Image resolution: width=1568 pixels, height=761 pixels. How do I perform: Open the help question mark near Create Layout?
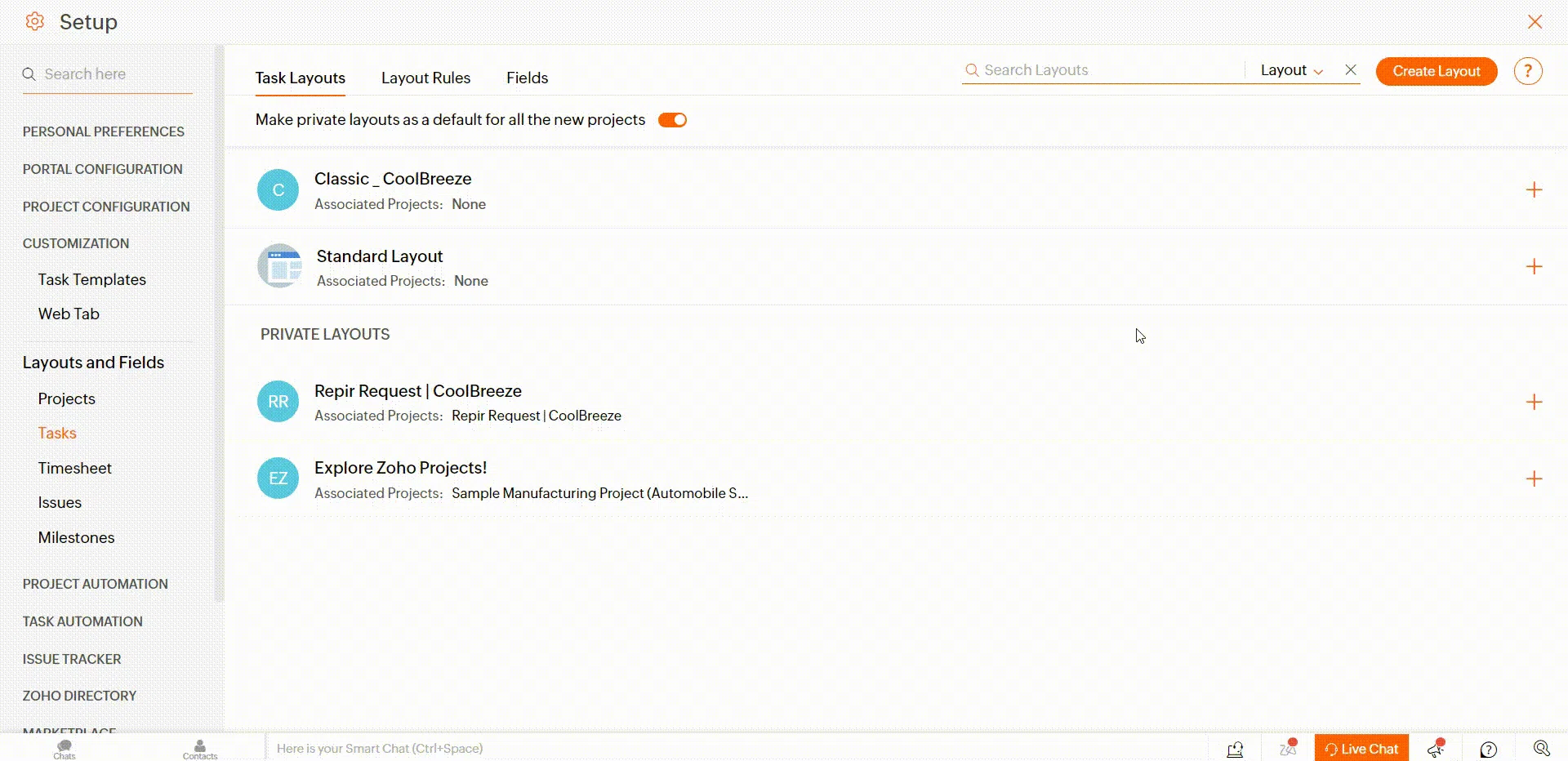point(1527,71)
